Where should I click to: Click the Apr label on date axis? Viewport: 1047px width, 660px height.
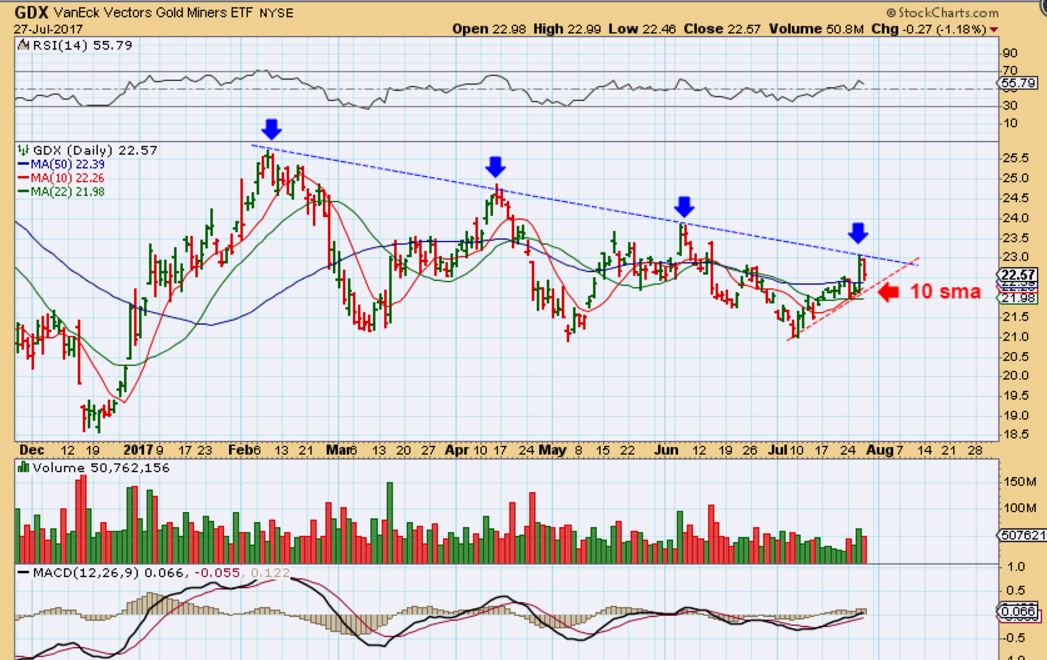click(x=457, y=450)
